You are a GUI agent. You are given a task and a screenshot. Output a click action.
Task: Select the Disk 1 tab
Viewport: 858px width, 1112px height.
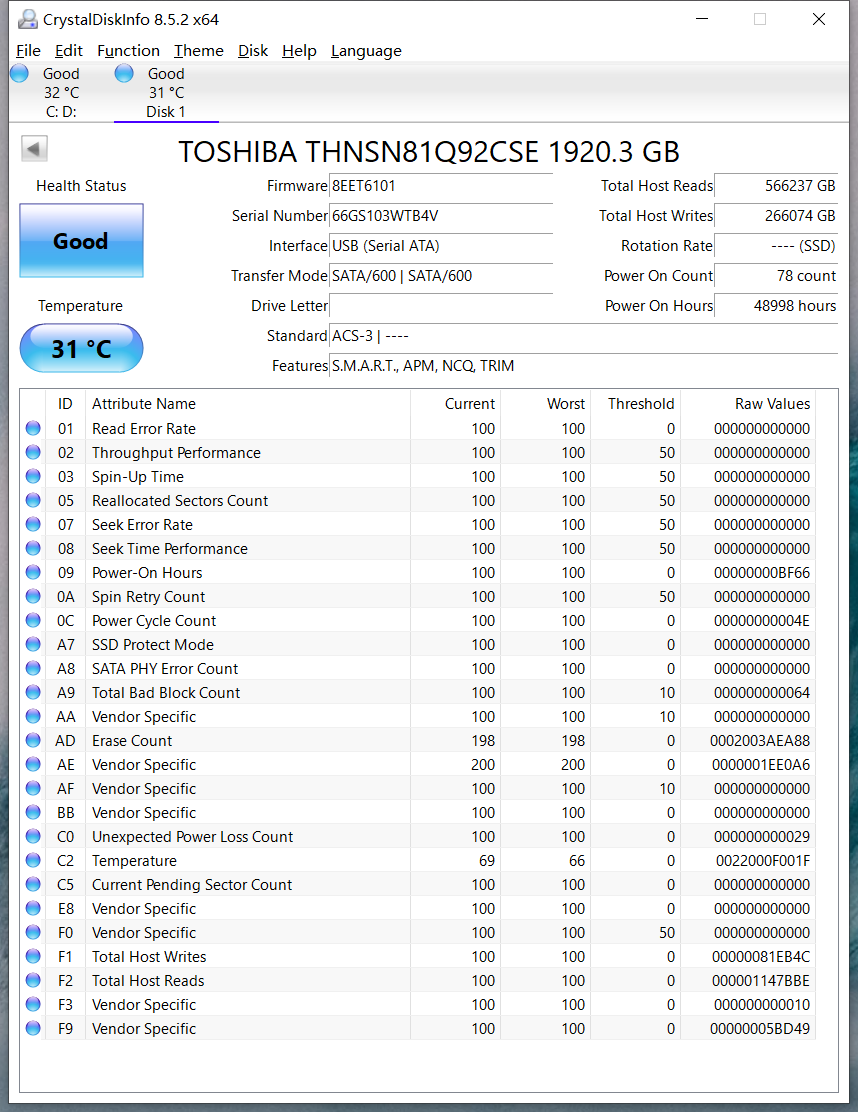coord(166,92)
